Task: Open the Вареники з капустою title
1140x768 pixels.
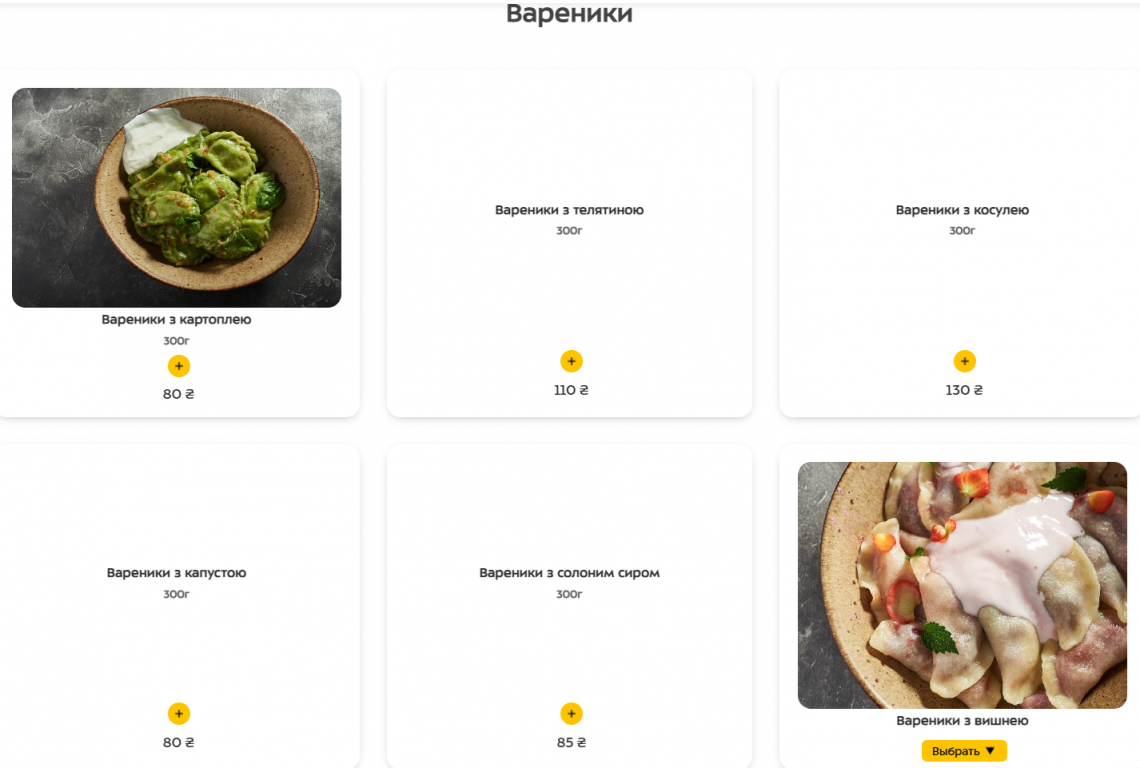Action: tap(177, 573)
